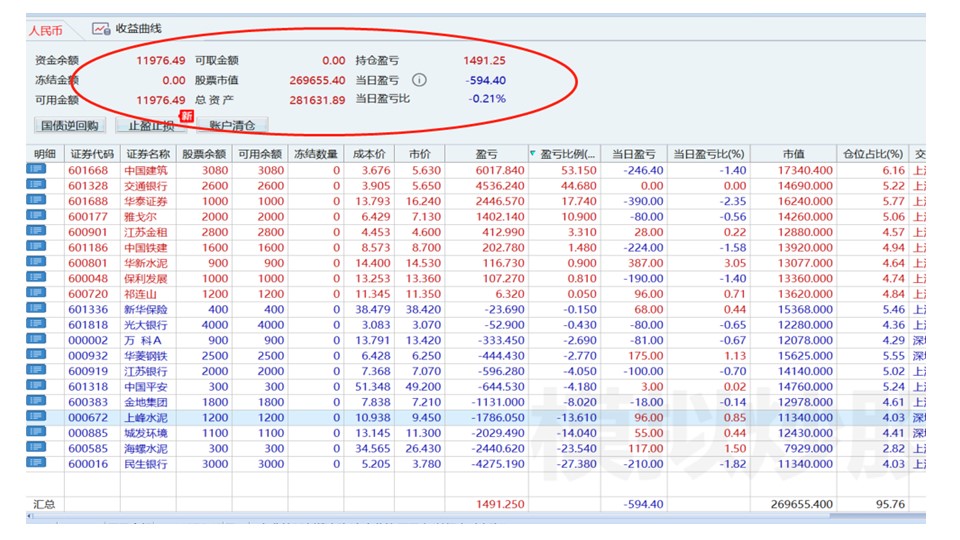The height and width of the screenshot is (540, 960).
Task: Click the 国债逆回购 button
Action: [70, 126]
